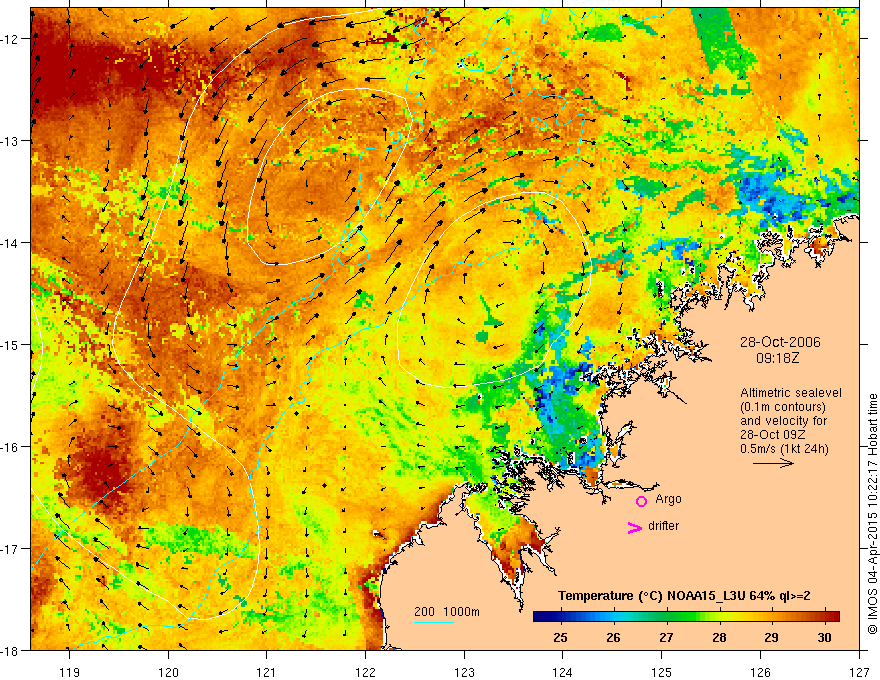Click the 0.5m/s velocity scale arrow
This screenshot has width=880, height=680.
[773, 463]
